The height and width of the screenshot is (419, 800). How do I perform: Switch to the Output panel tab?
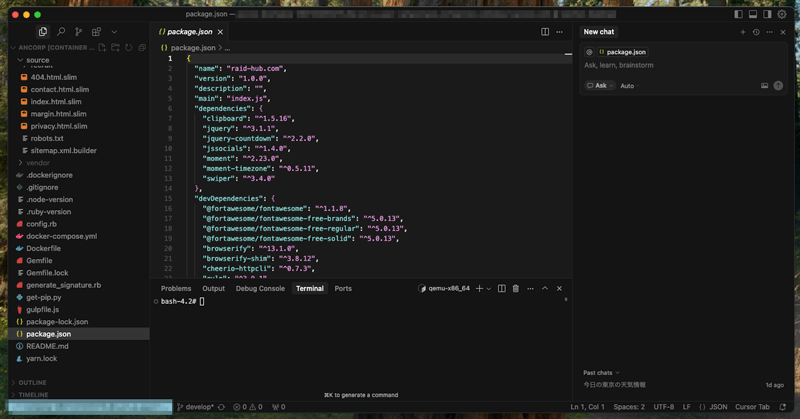213,288
